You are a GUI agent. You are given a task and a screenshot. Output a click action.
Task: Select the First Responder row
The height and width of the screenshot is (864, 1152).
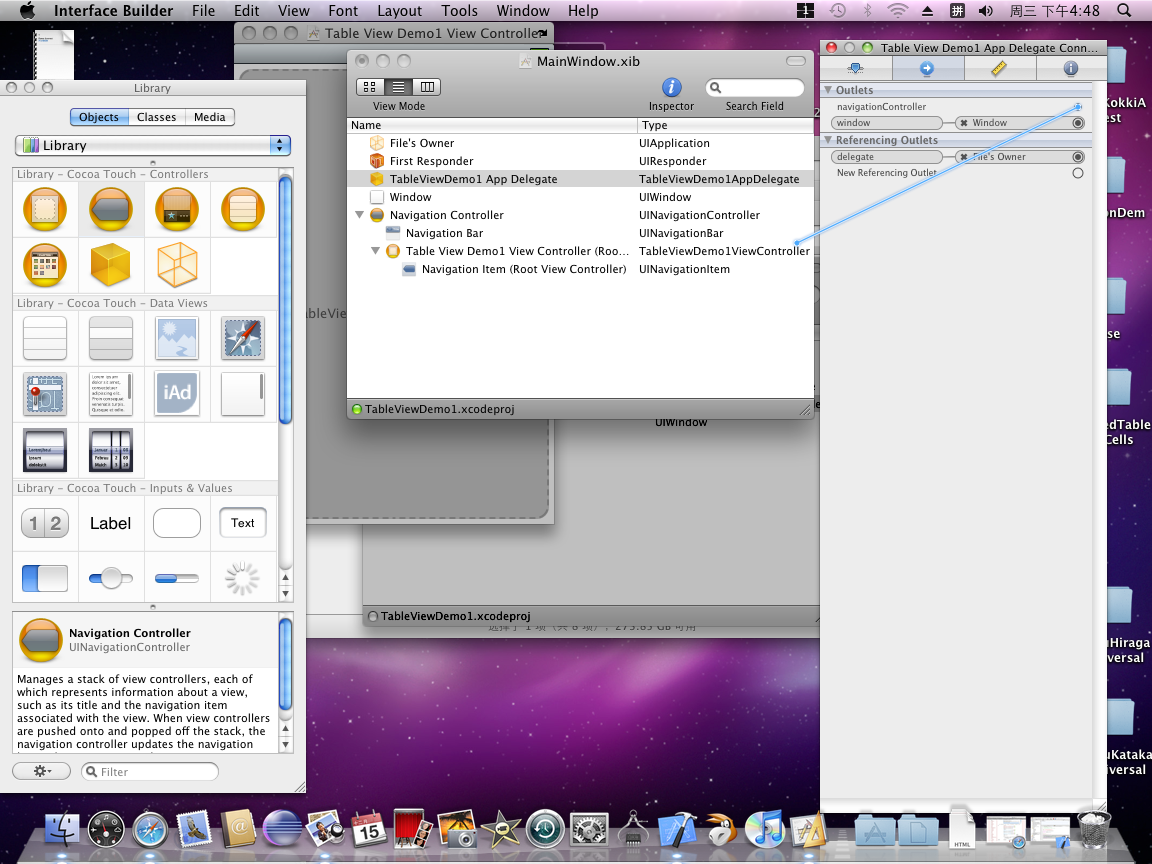580,161
